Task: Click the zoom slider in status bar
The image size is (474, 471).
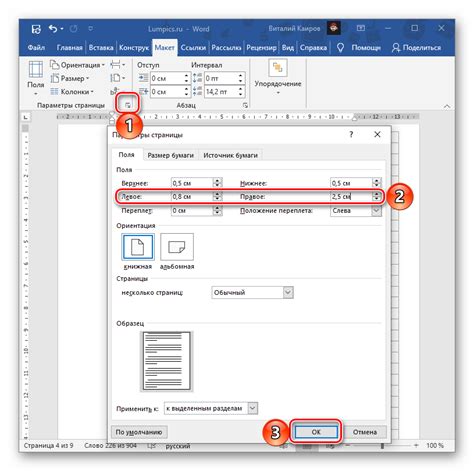Action: (x=382, y=445)
